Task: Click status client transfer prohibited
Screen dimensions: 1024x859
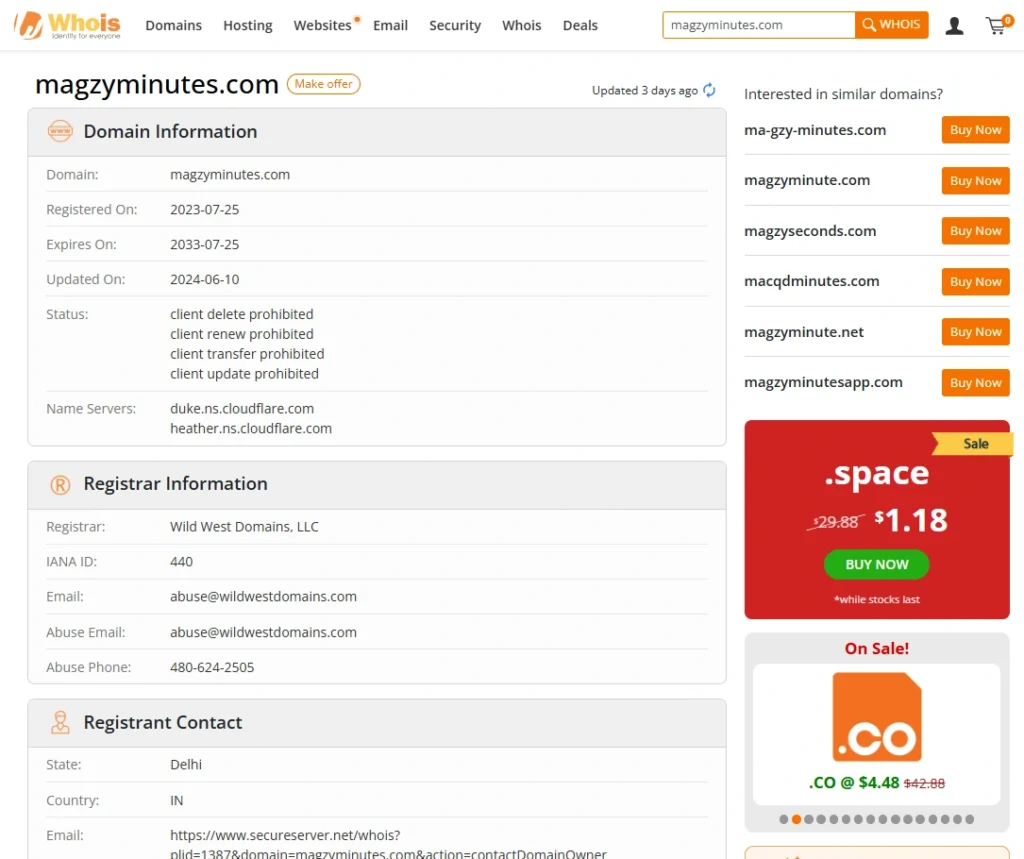Action: [x=247, y=354]
